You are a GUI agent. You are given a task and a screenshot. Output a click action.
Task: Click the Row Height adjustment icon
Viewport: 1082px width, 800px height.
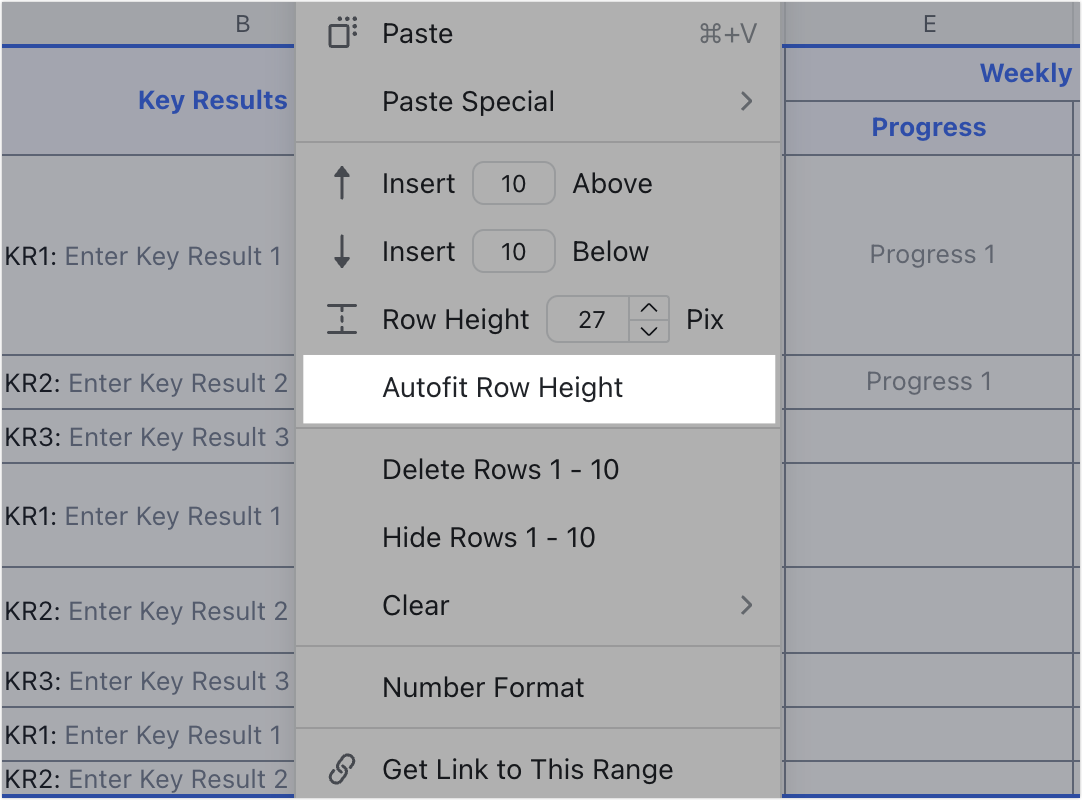(344, 319)
